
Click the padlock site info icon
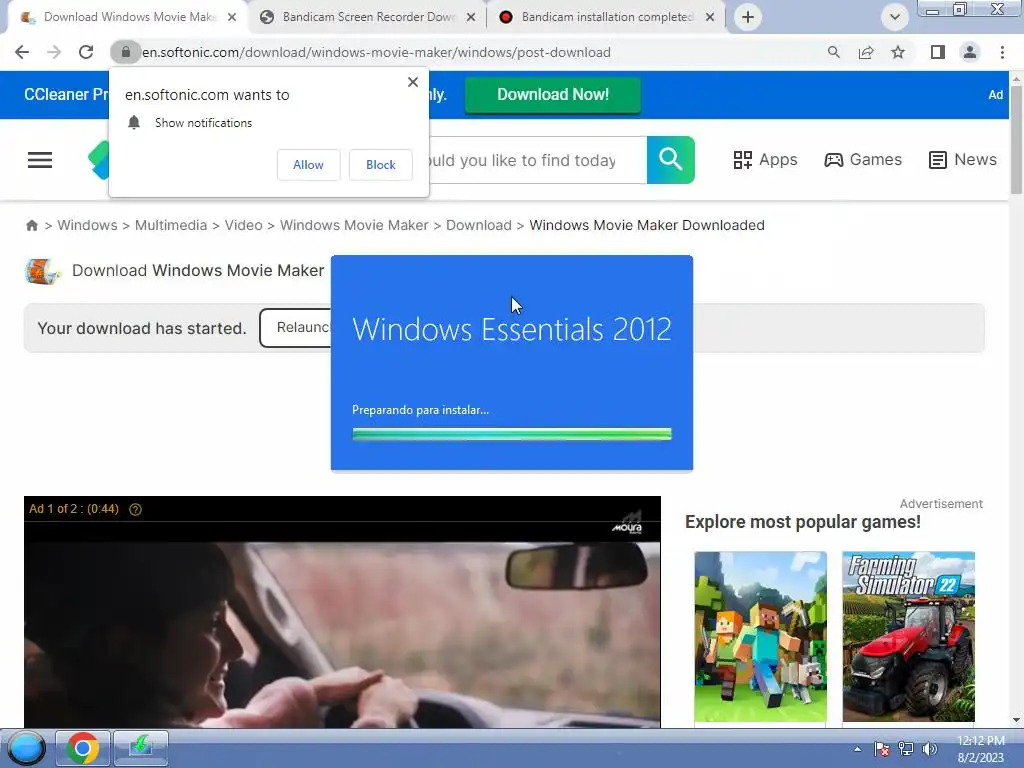(125, 52)
